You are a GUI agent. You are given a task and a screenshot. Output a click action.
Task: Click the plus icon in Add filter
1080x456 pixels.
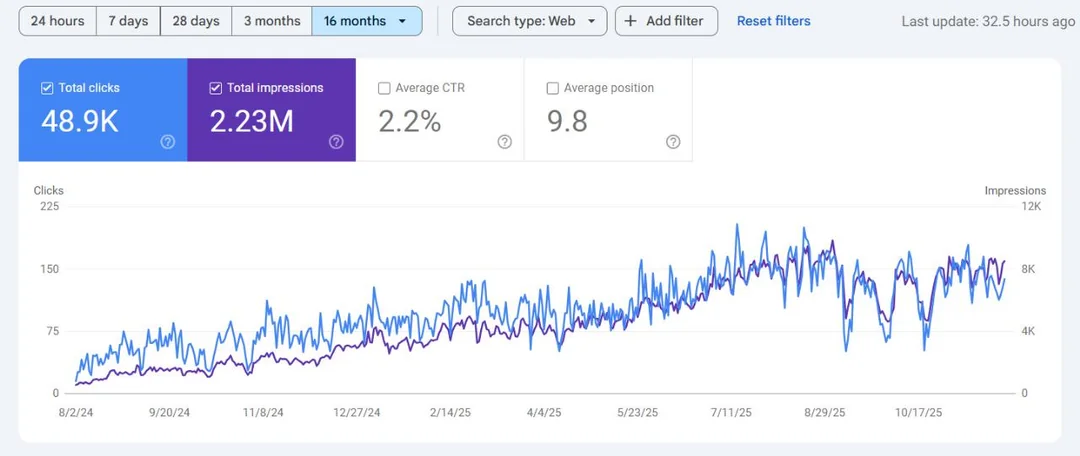630,21
